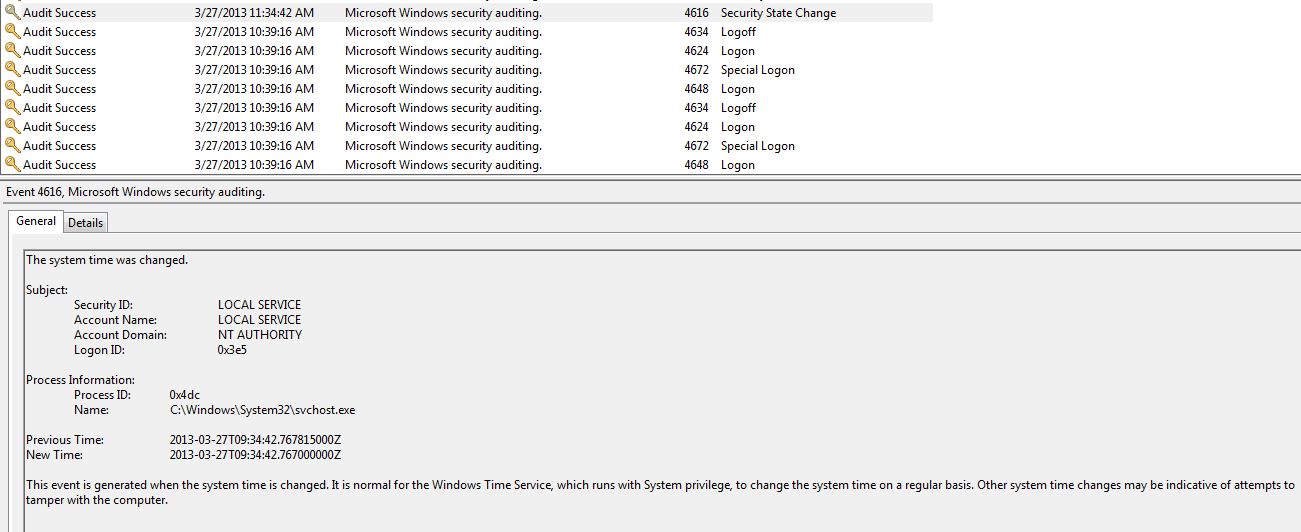Viewport: 1301px width, 532px height.
Task: Click the 'Security ID:' label
Action: [x=103, y=305]
